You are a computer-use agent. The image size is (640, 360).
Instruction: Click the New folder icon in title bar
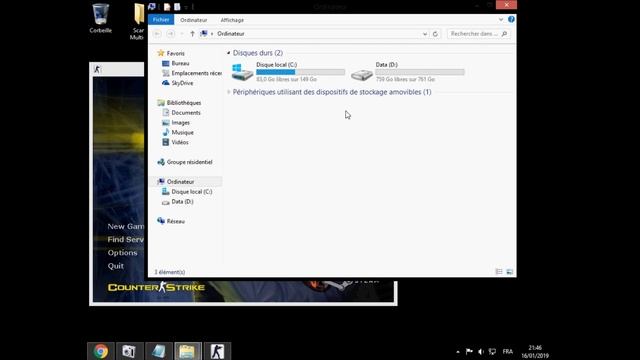pyautogui.click(x=177, y=7)
